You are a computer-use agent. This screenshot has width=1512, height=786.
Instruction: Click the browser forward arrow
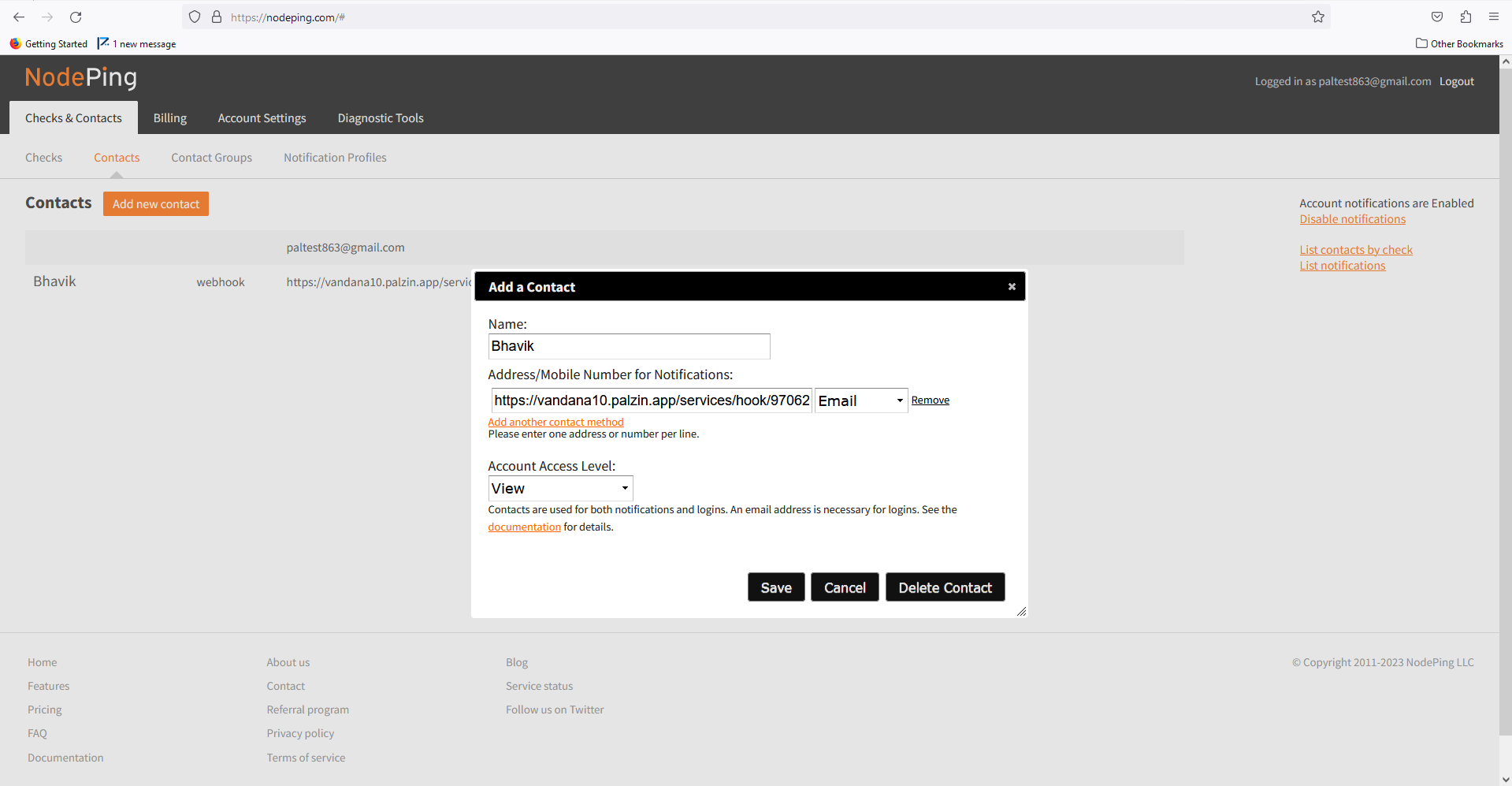click(x=47, y=17)
